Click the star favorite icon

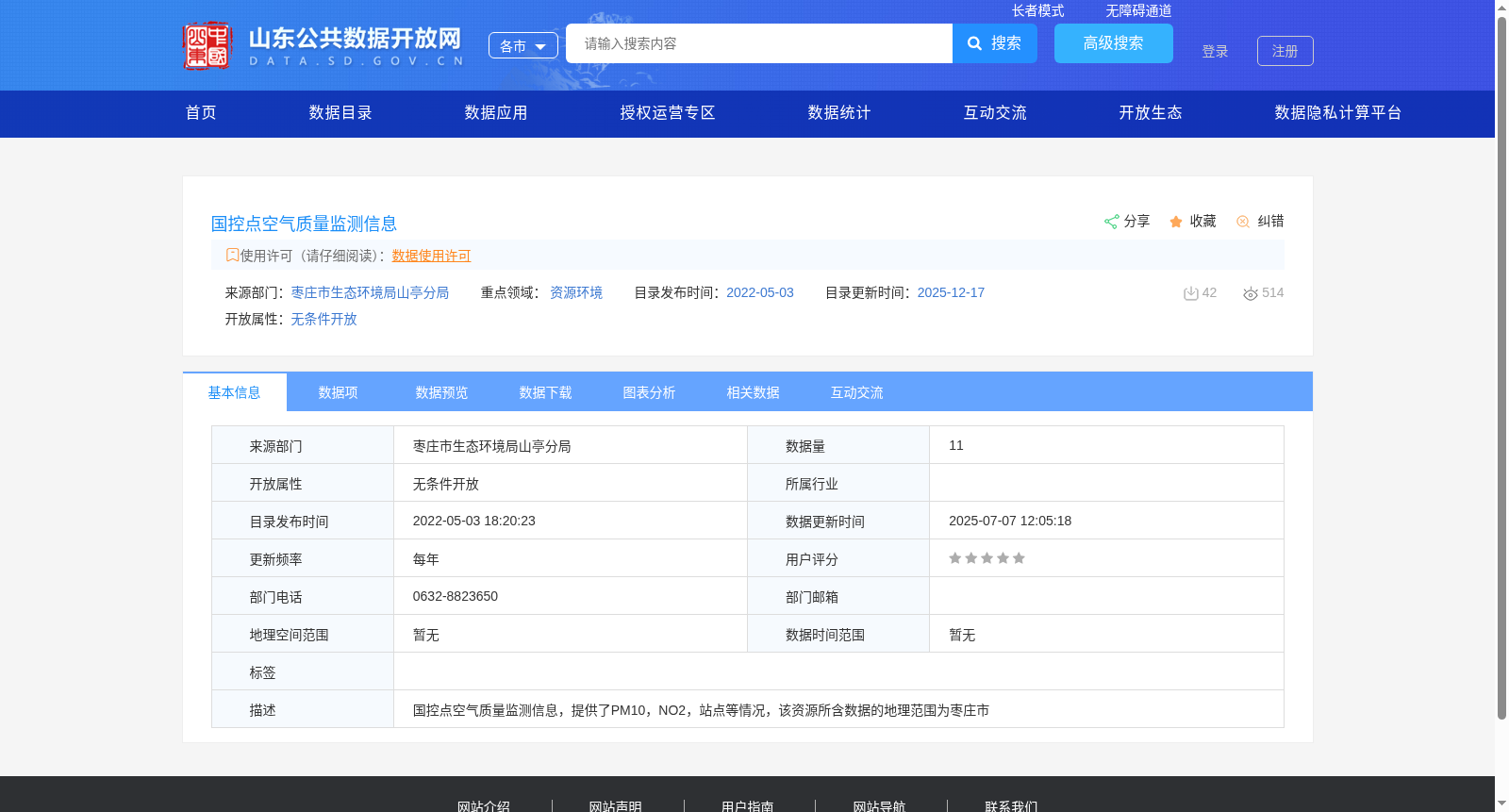click(1176, 222)
